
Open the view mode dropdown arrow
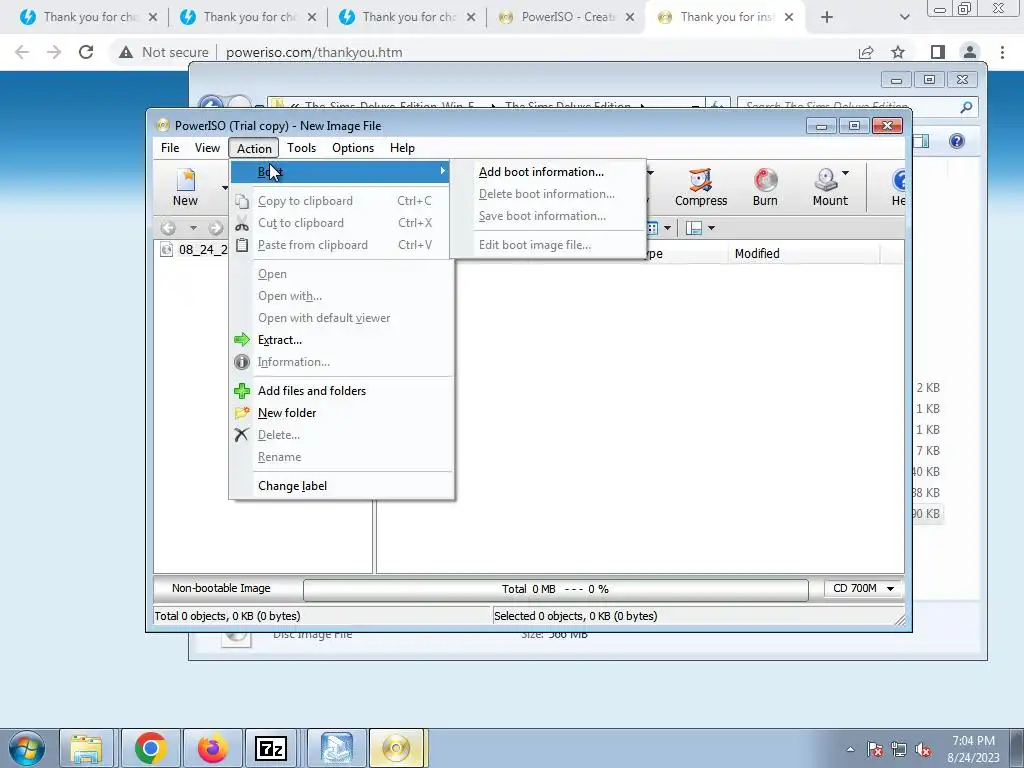click(667, 228)
